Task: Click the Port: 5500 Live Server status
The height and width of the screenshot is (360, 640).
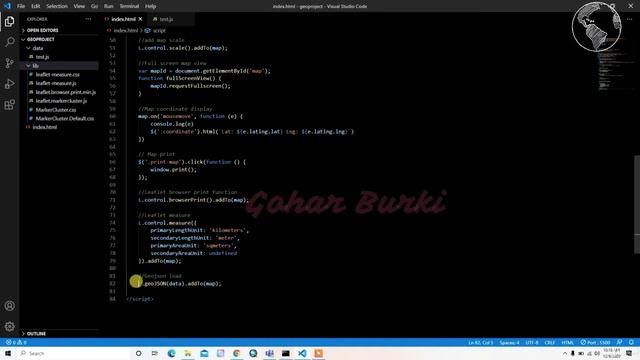Action: (x=596, y=342)
